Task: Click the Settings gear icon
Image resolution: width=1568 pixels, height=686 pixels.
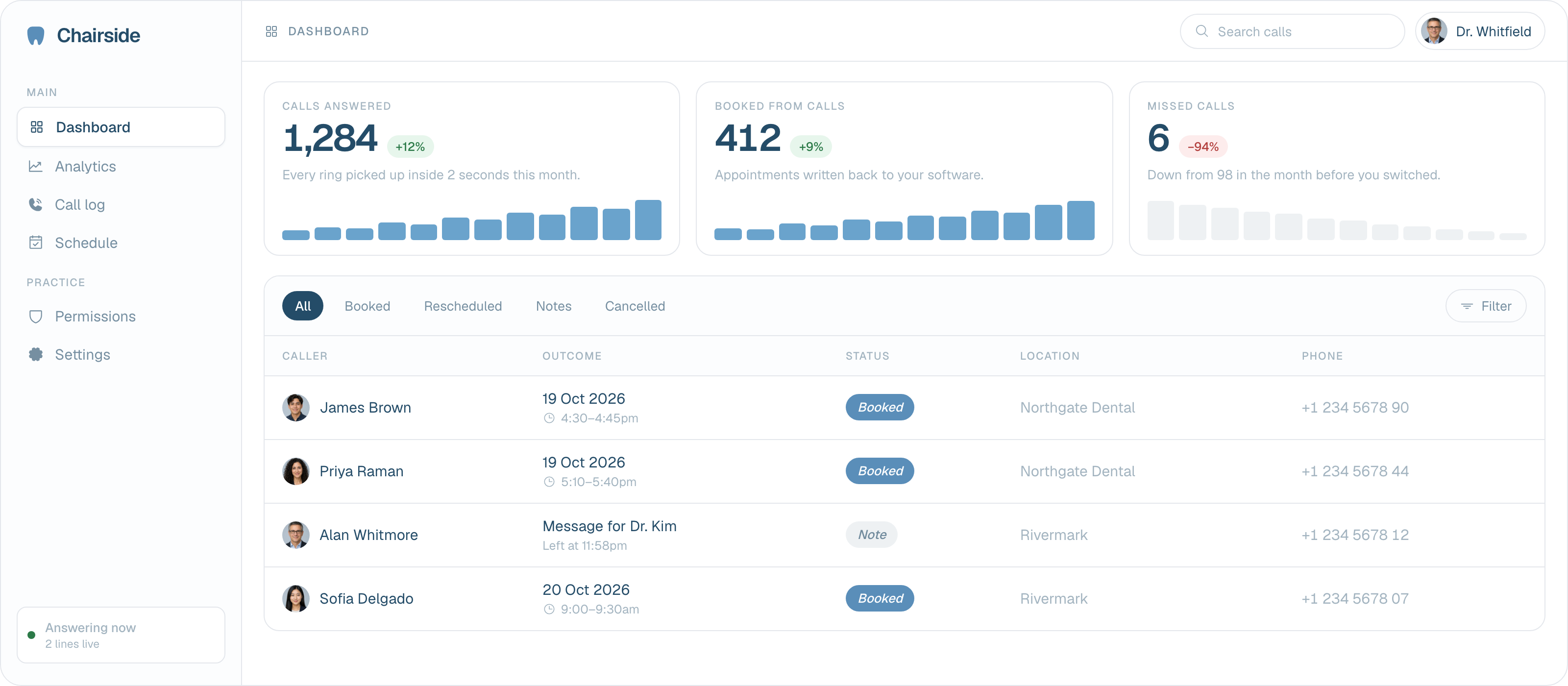Action: [x=35, y=354]
